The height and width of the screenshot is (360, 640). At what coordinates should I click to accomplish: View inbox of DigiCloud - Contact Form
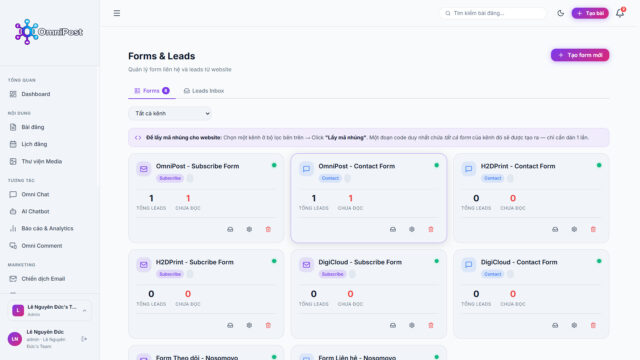click(555, 325)
